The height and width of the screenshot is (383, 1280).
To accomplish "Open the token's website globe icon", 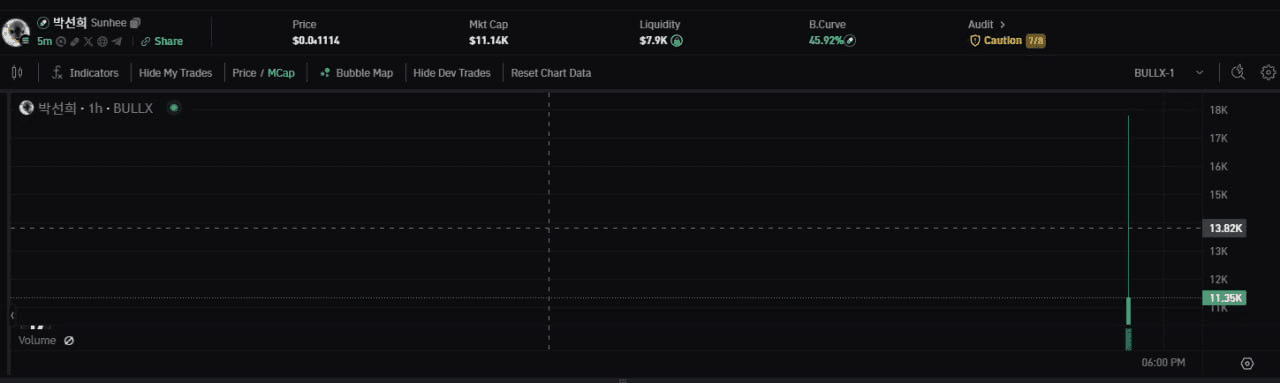I will tap(102, 41).
